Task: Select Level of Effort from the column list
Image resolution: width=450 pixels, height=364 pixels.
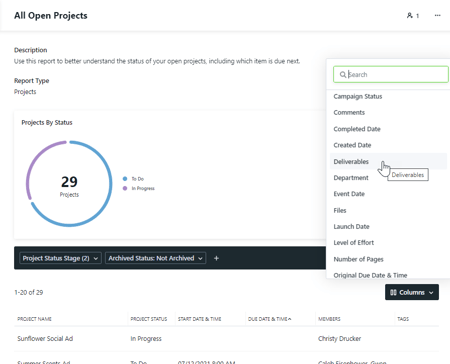Action: pyautogui.click(x=353, y=242)
